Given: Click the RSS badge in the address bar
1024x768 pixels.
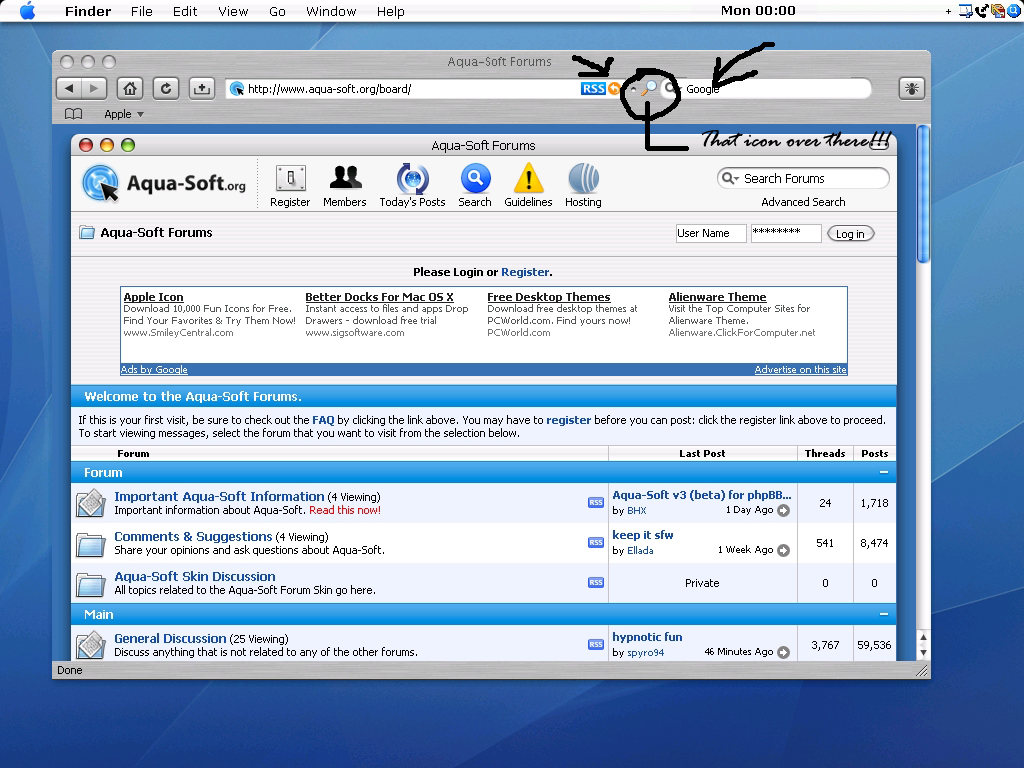Looking at the screenshot, I should point(593,88).
